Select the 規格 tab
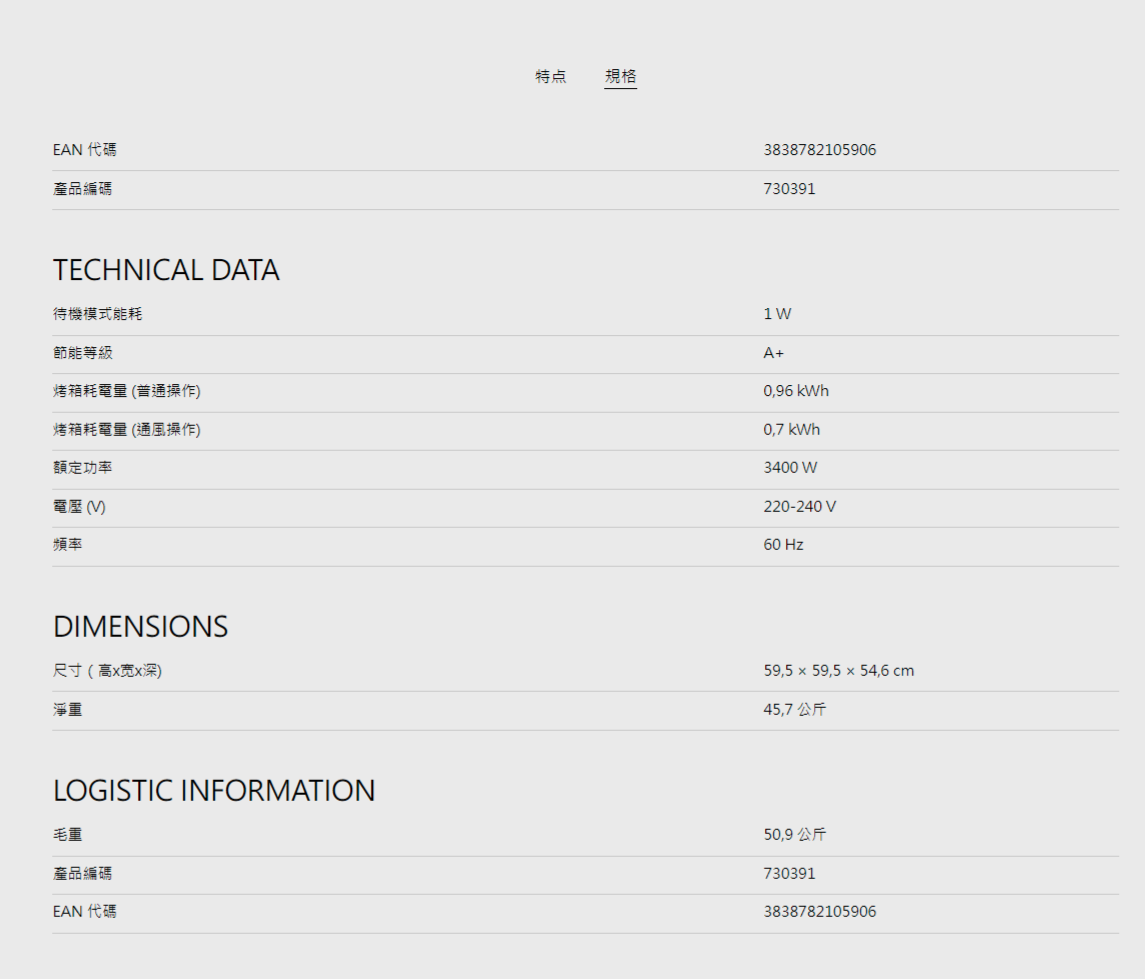1145x979 pixels. coord(620,77)
